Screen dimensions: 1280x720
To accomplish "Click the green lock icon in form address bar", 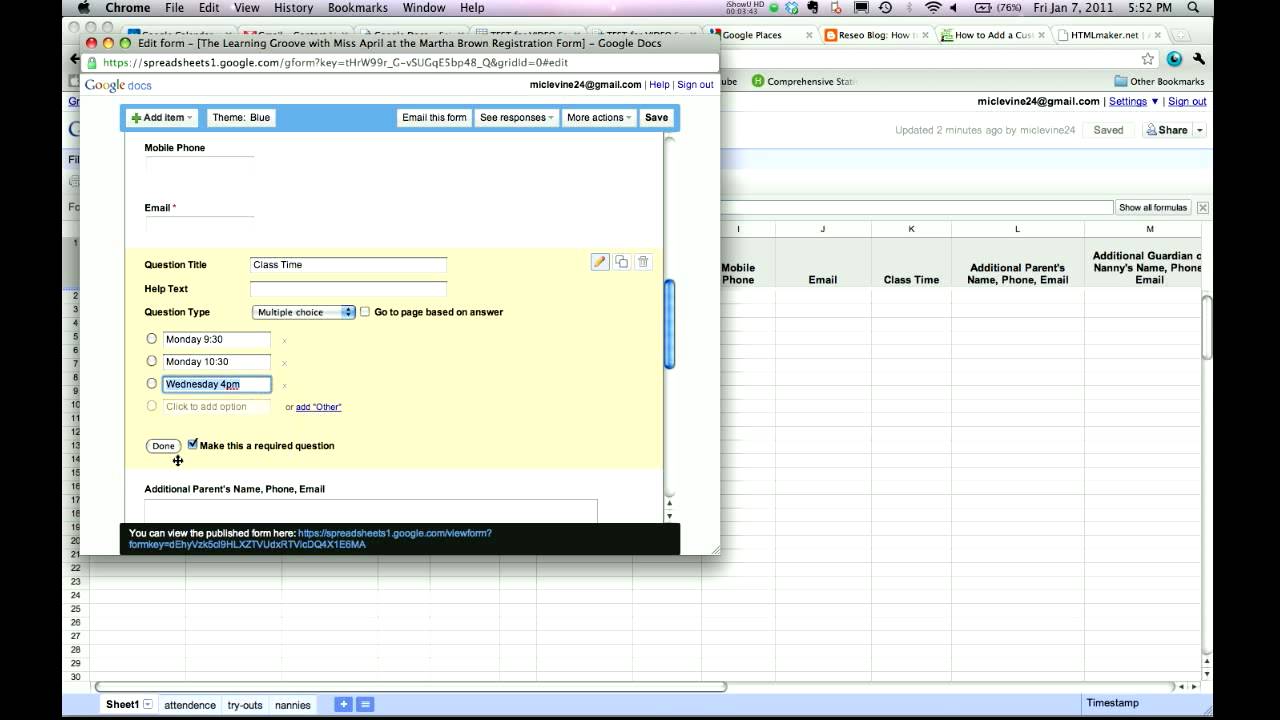I will (93, 63).
